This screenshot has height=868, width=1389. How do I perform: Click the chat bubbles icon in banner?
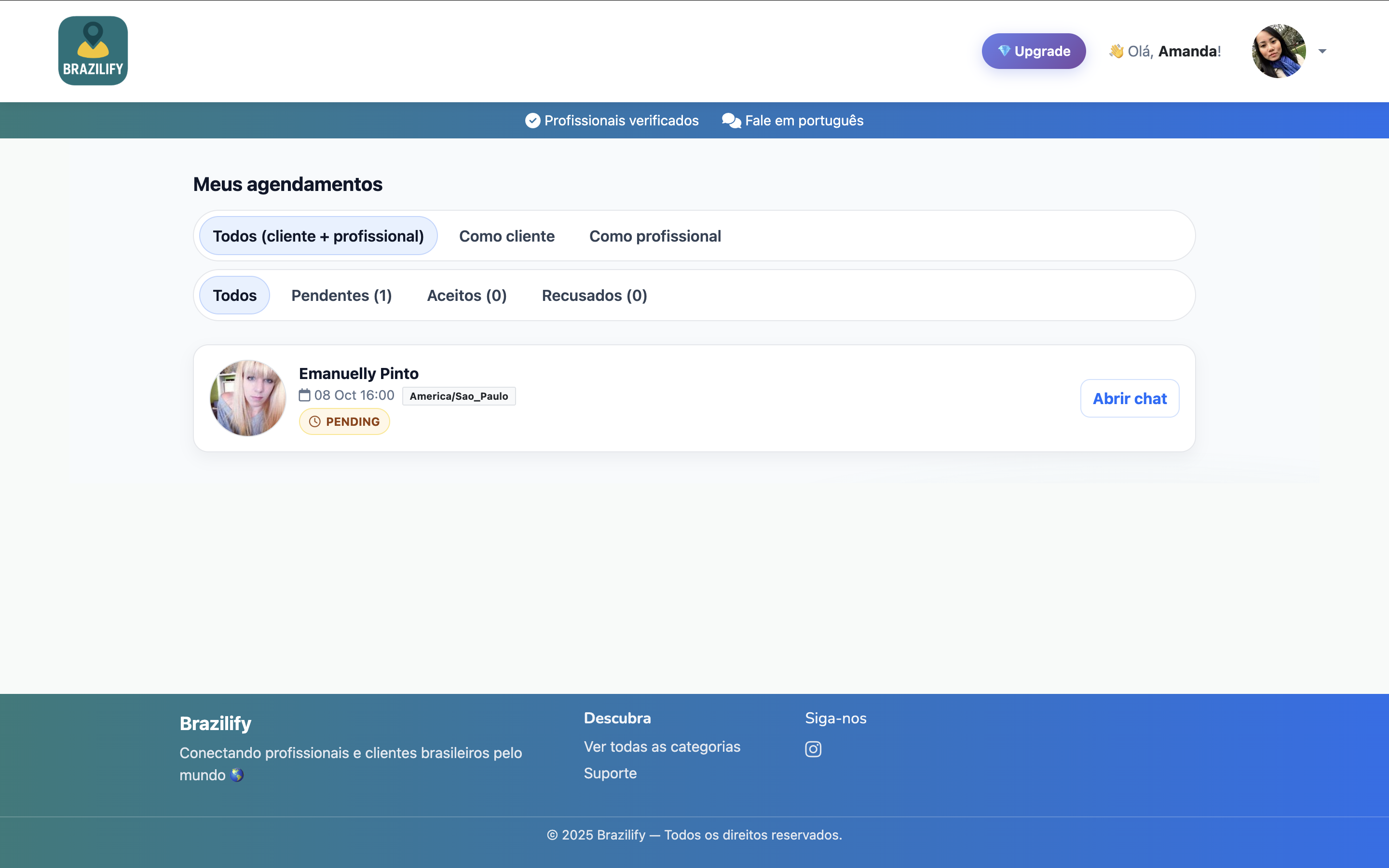point(731,121)
